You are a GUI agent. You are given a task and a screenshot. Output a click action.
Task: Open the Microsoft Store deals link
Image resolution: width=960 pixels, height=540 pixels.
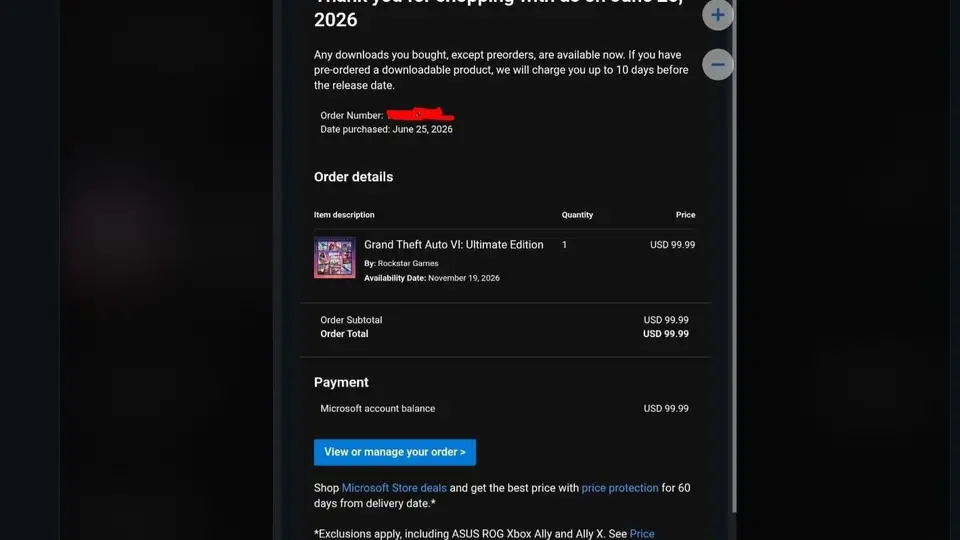394,488
